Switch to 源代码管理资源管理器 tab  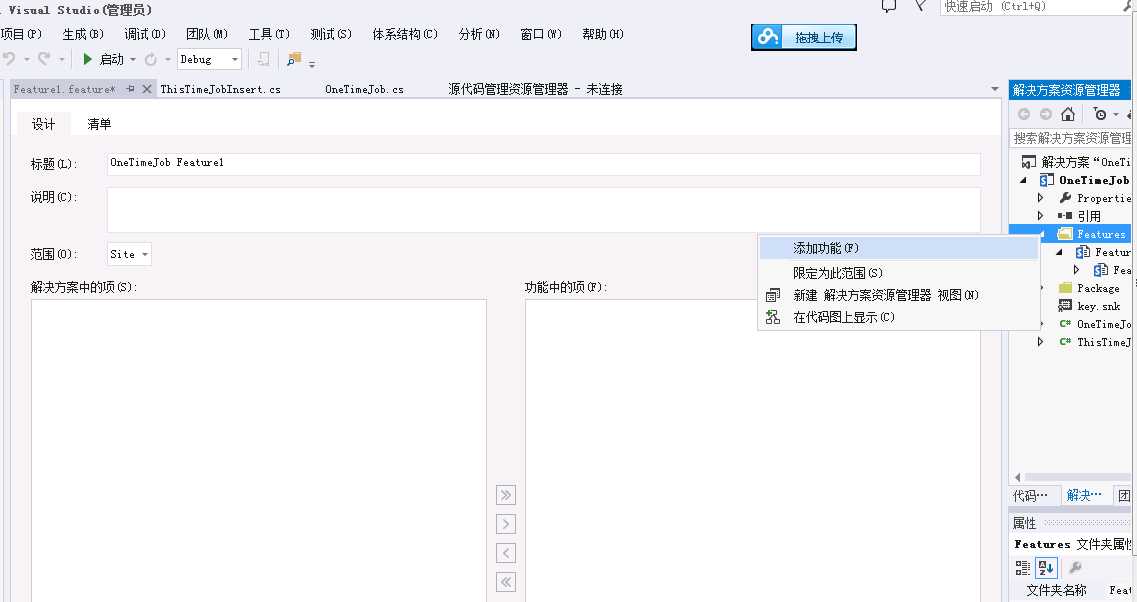coord(535,89)
